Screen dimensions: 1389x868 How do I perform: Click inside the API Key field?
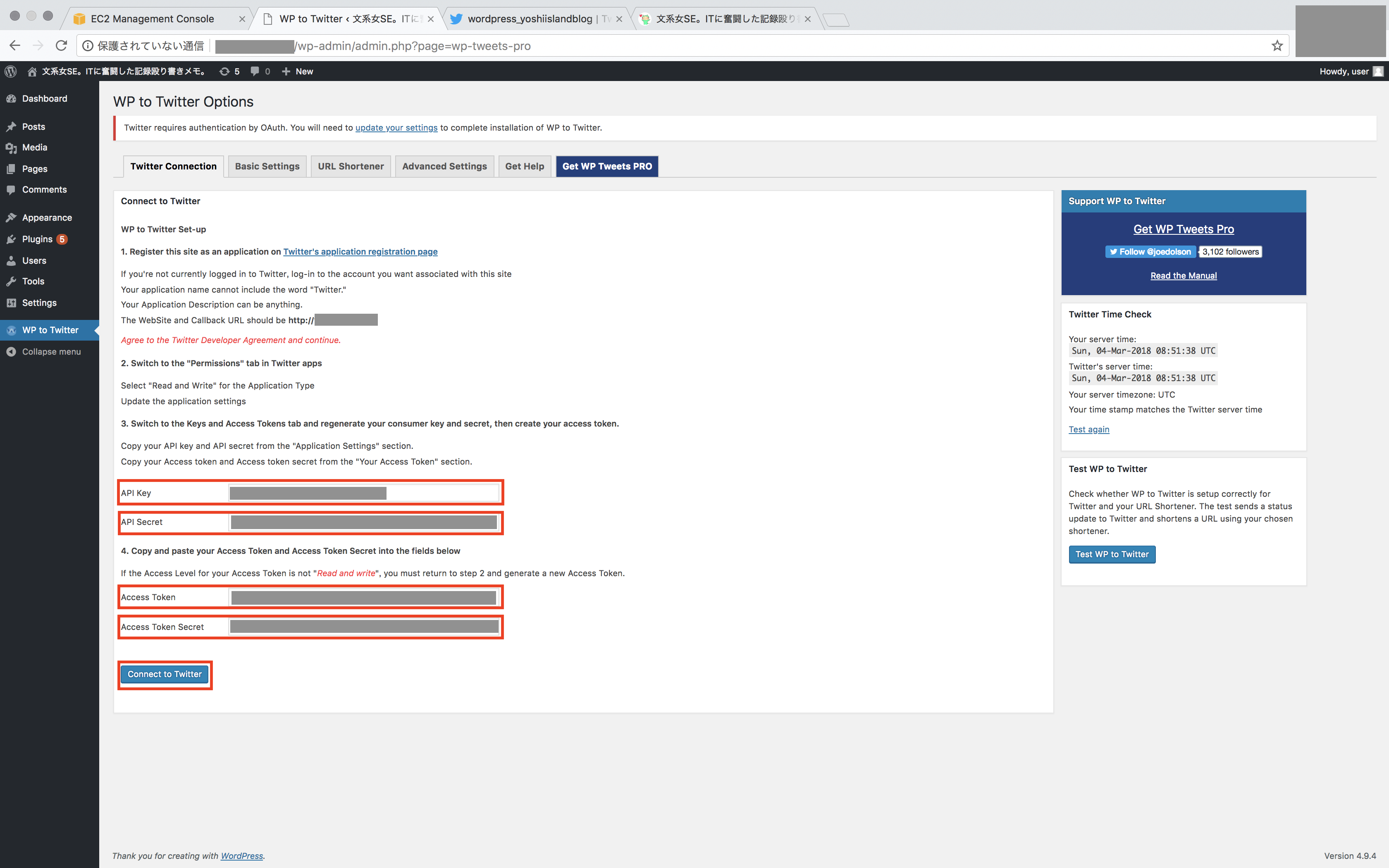click(364, 493)
